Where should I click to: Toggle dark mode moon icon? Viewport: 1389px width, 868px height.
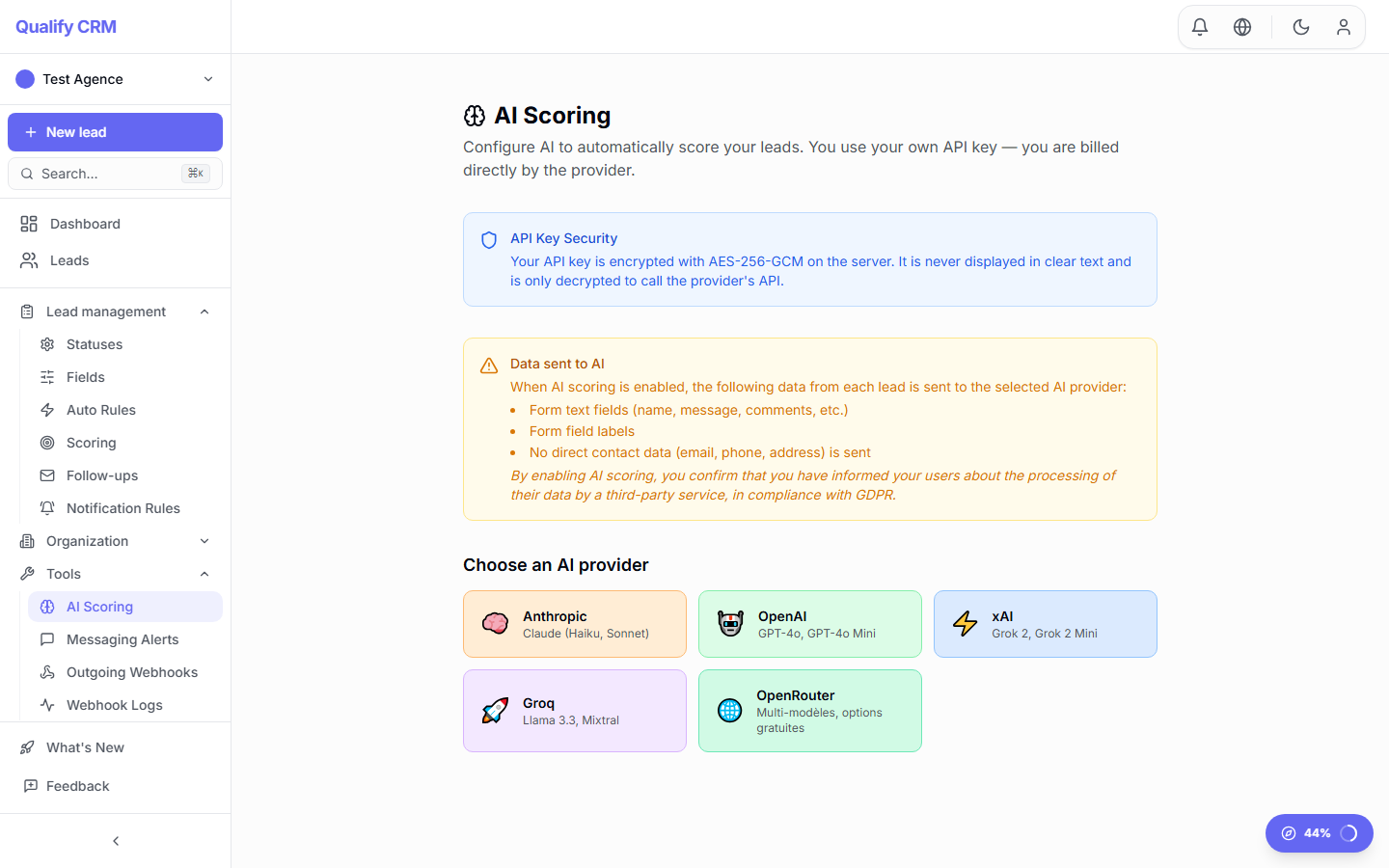pyautogui.click(x=1301, y=27)
